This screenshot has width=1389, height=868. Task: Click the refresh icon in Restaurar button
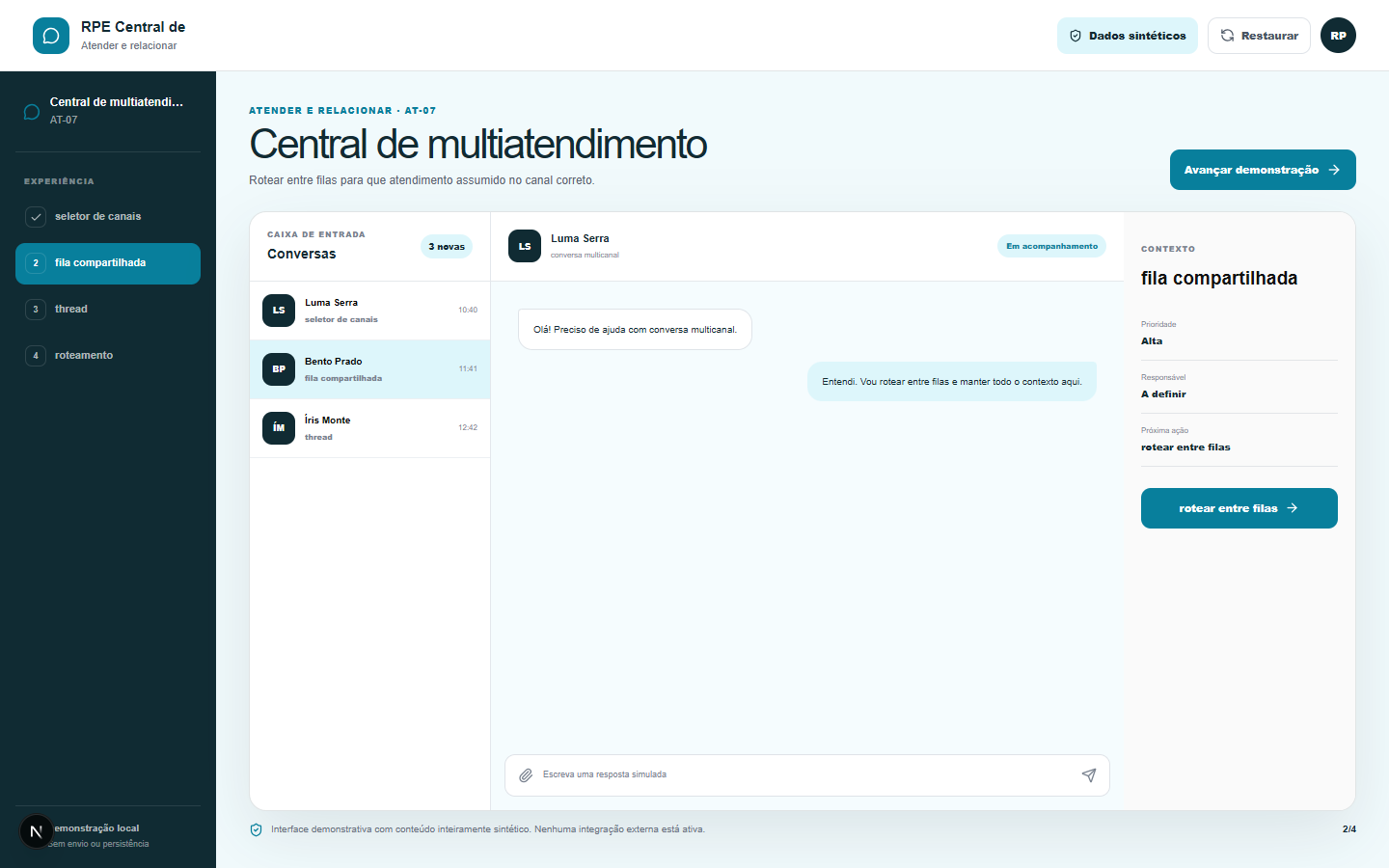tap(1227, 36)
